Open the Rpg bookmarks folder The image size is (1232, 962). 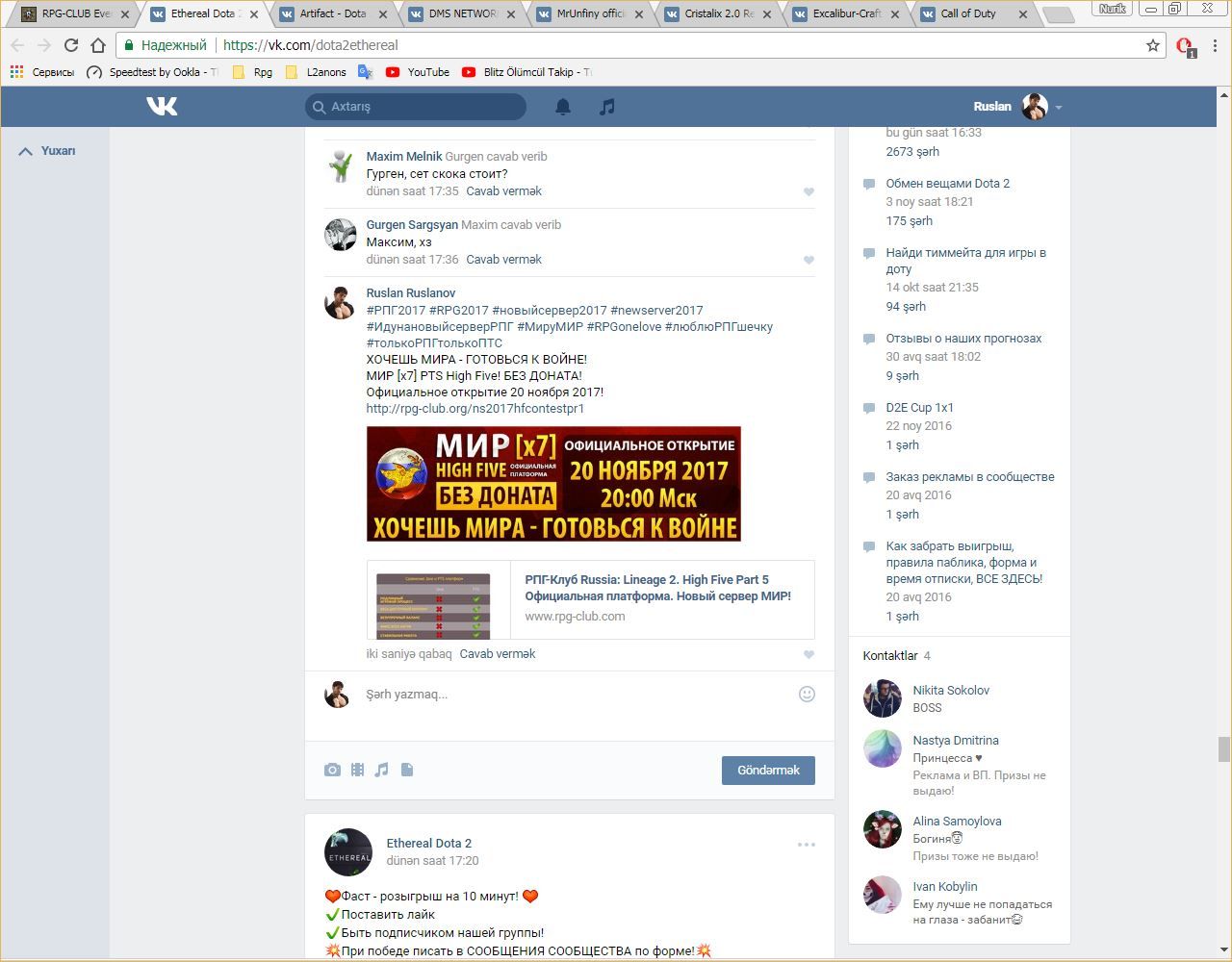[252, 72]
